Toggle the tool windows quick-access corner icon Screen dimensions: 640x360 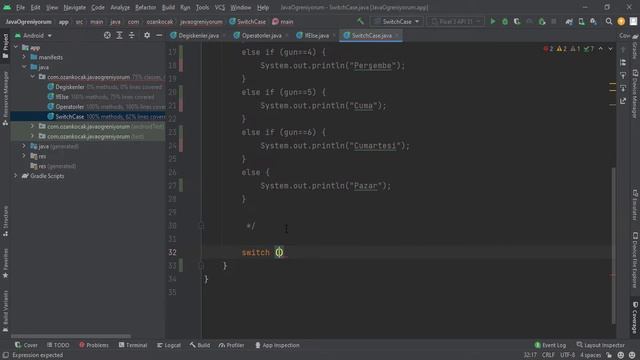pyautogui.click(x=5, y=355)
